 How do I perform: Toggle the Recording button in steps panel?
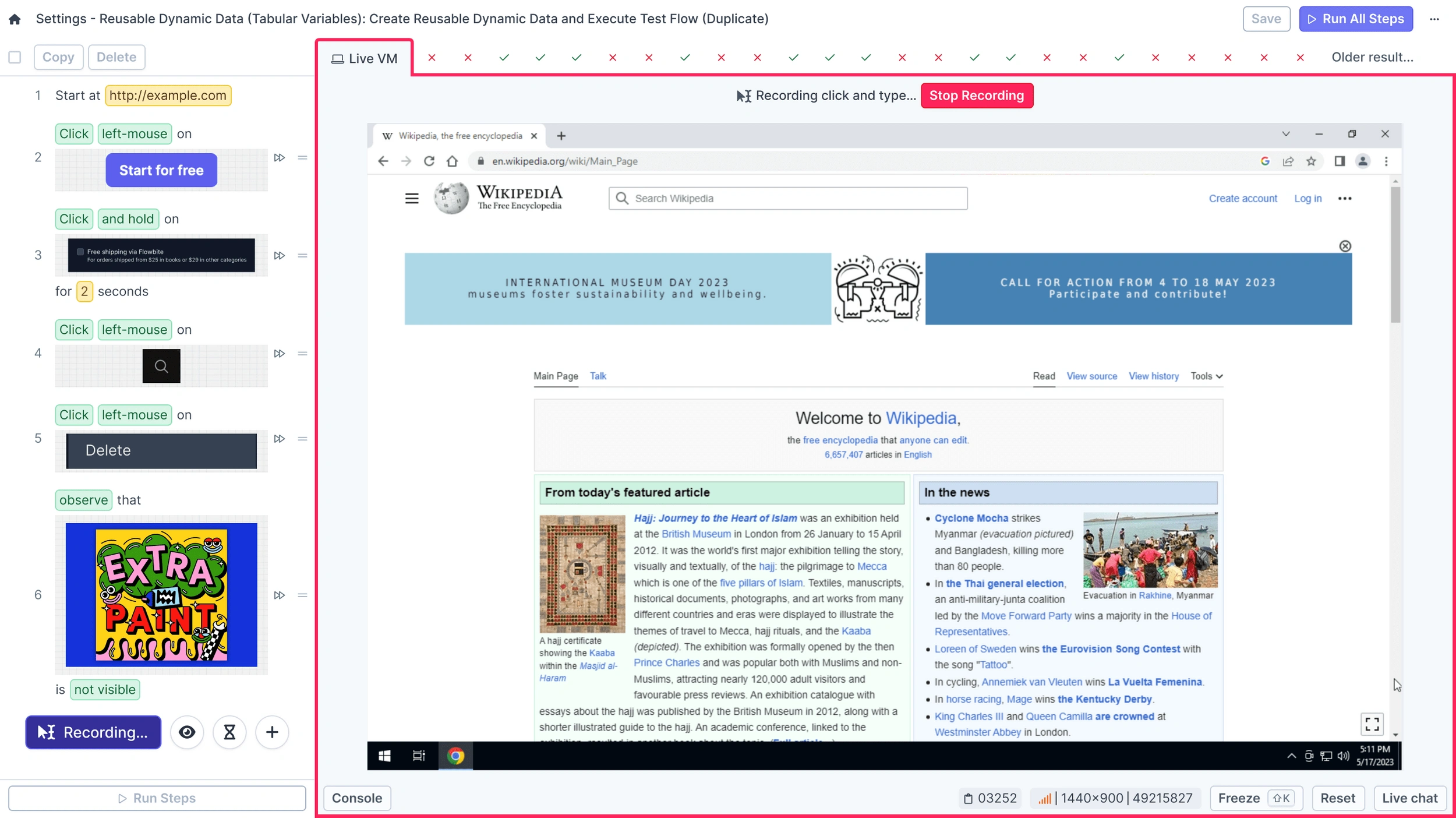click(x=93, y=732)
